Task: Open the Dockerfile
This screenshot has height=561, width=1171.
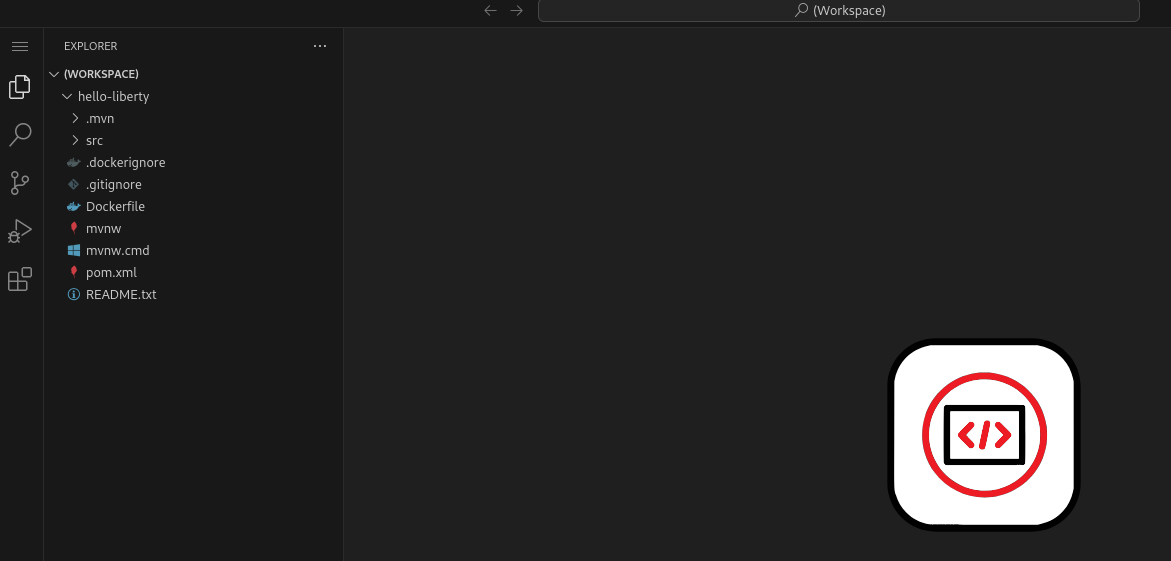Action: (x=193, y=206)
